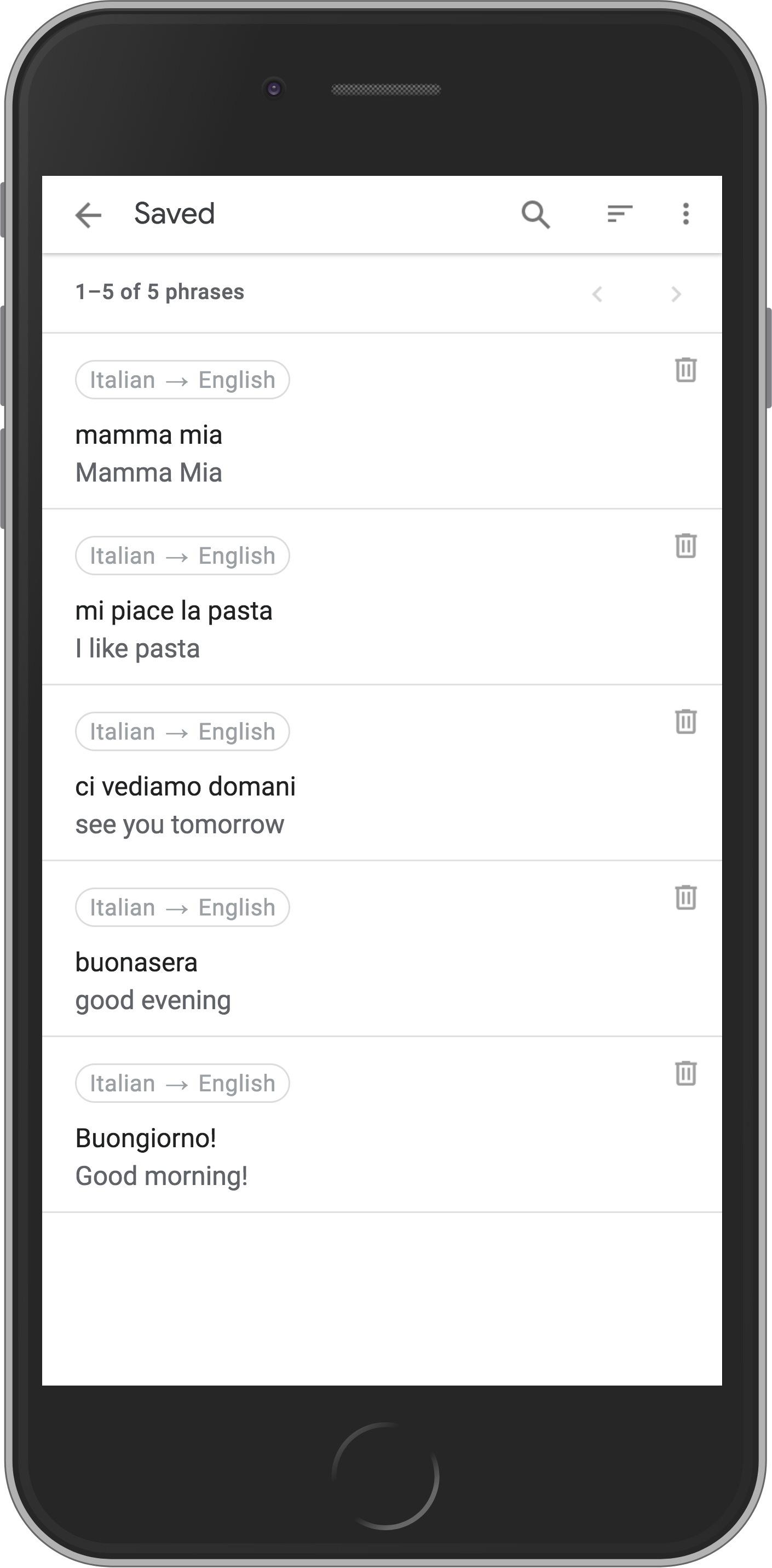
Task: Open the sort options icon
Action: (x=620, y=214)
